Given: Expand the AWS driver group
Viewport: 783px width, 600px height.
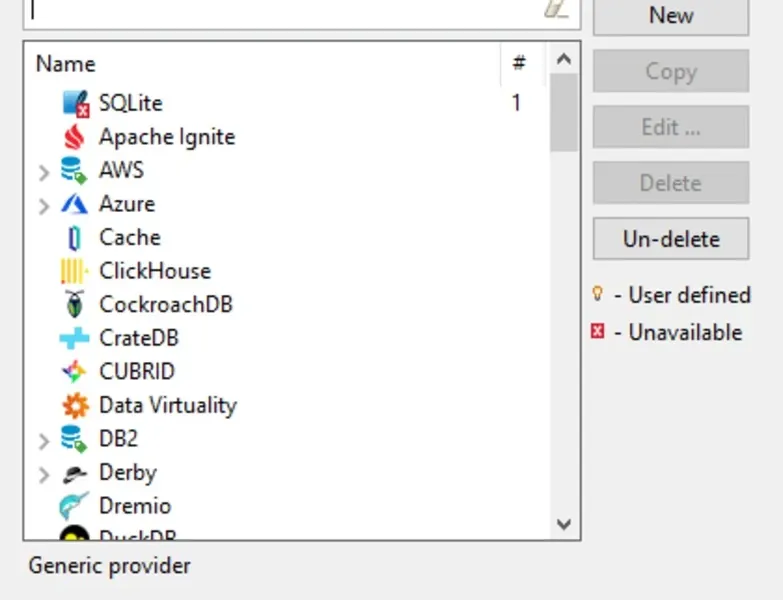Looking at the screenshot, I should point(43,172).
